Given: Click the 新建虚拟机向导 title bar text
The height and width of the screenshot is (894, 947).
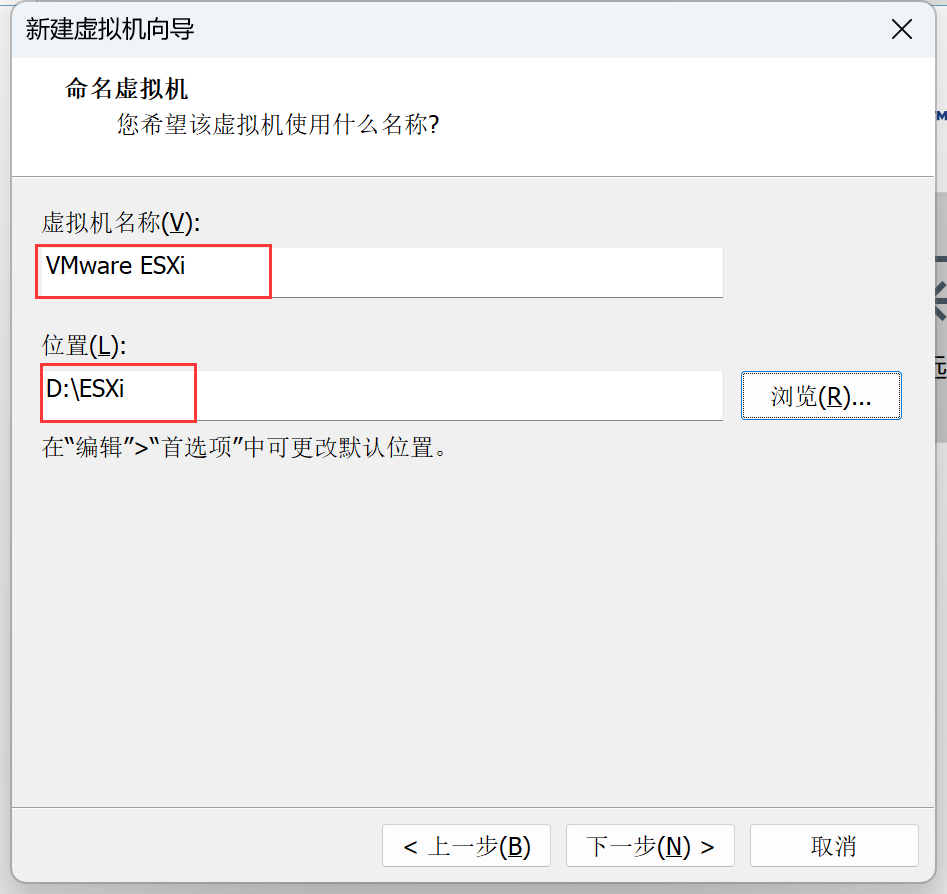Looking at the screenshot, I should coord(110,29).
